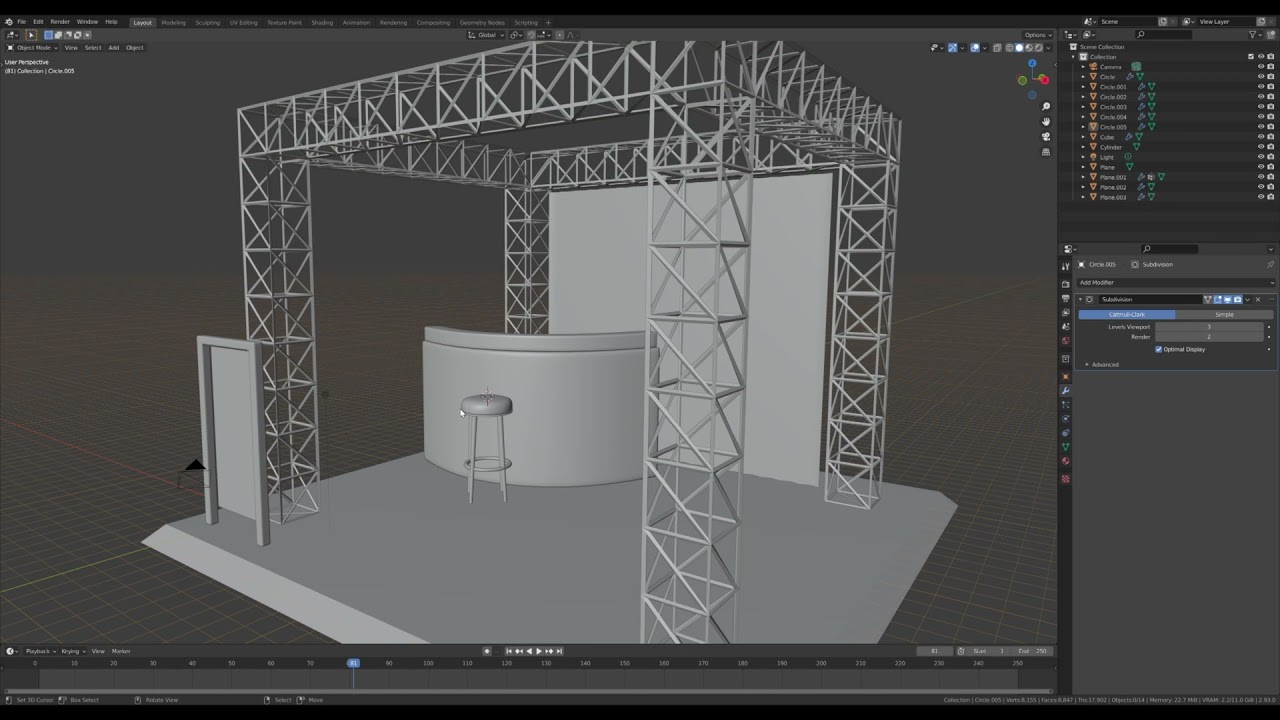Open the Object menu in viewport header
Viewport: 1280px width, 720px height.
coord(134,47)
